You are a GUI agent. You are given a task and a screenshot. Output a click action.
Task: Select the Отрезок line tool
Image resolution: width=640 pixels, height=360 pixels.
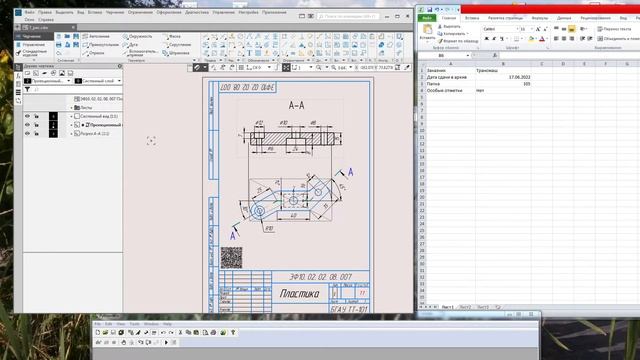point(93,53)
